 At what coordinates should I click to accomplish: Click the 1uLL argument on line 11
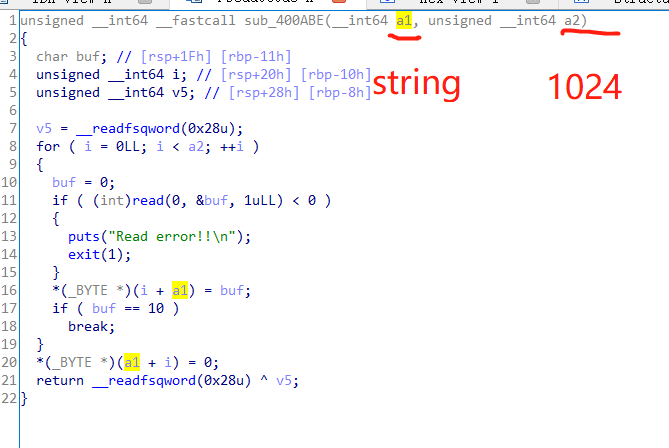(260, 201)
